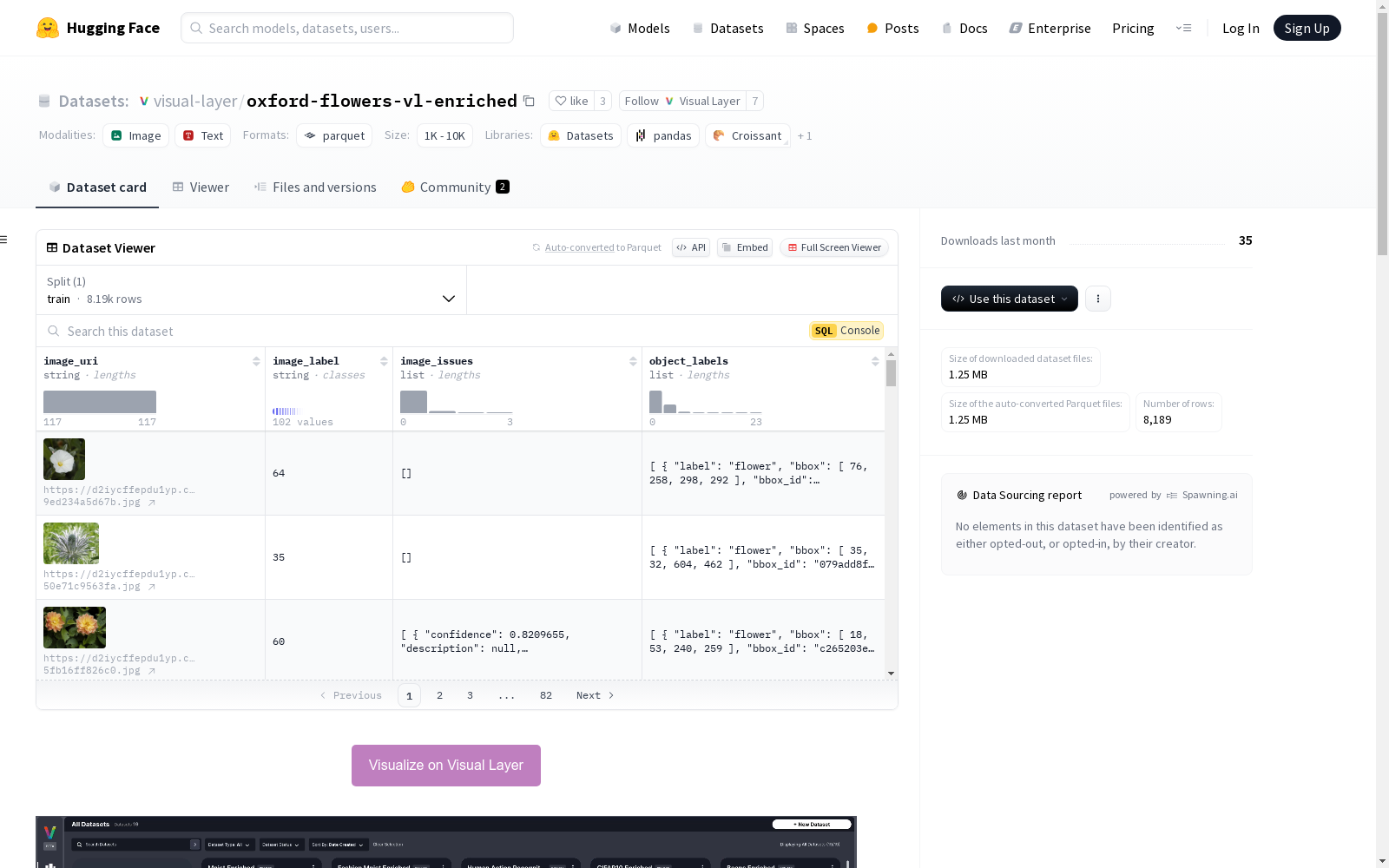Open the SQL Console
The height and width of the screenshot is (868, 1389).
(846, 331)
